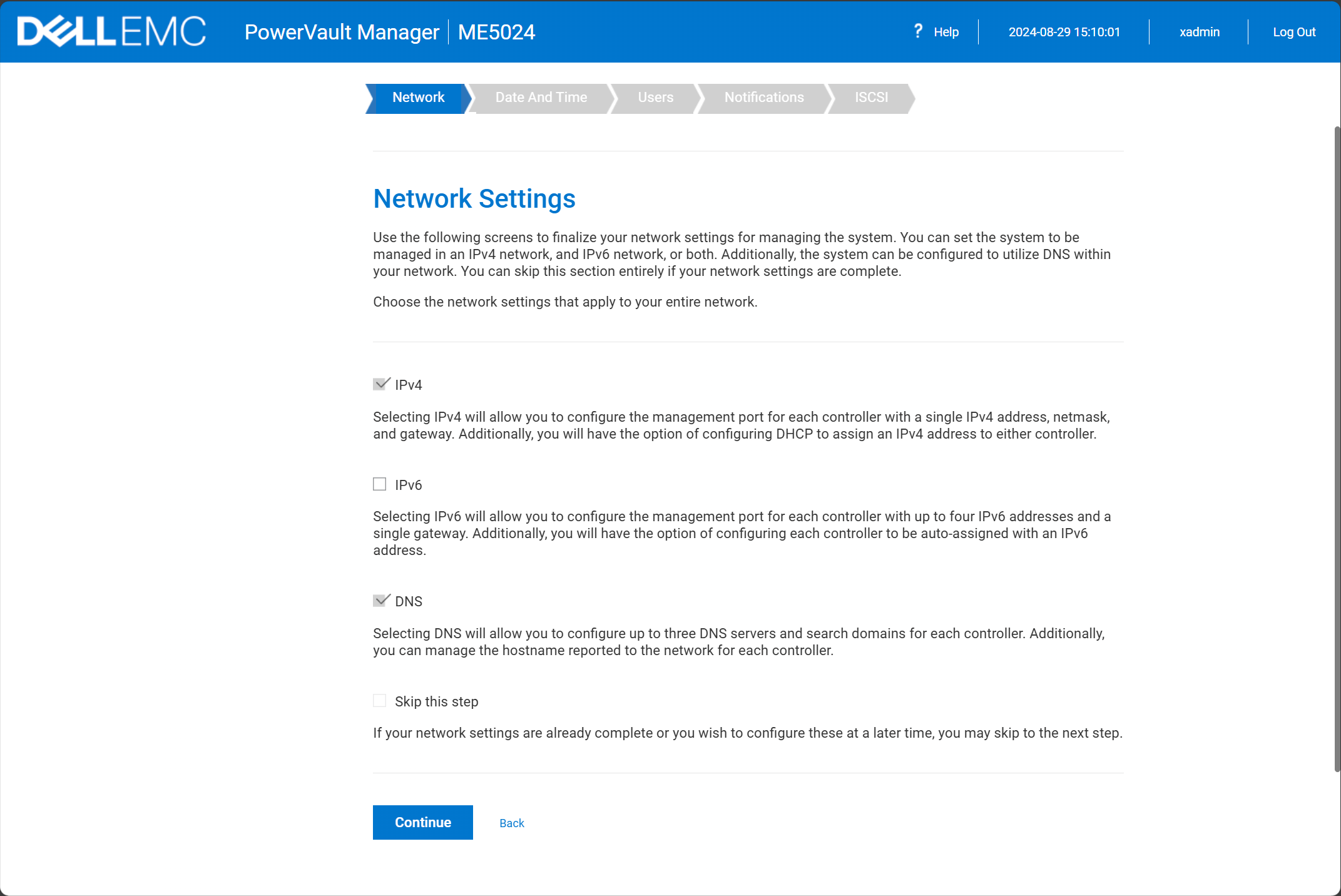Click the Dell EMC logo

(111, 31)
